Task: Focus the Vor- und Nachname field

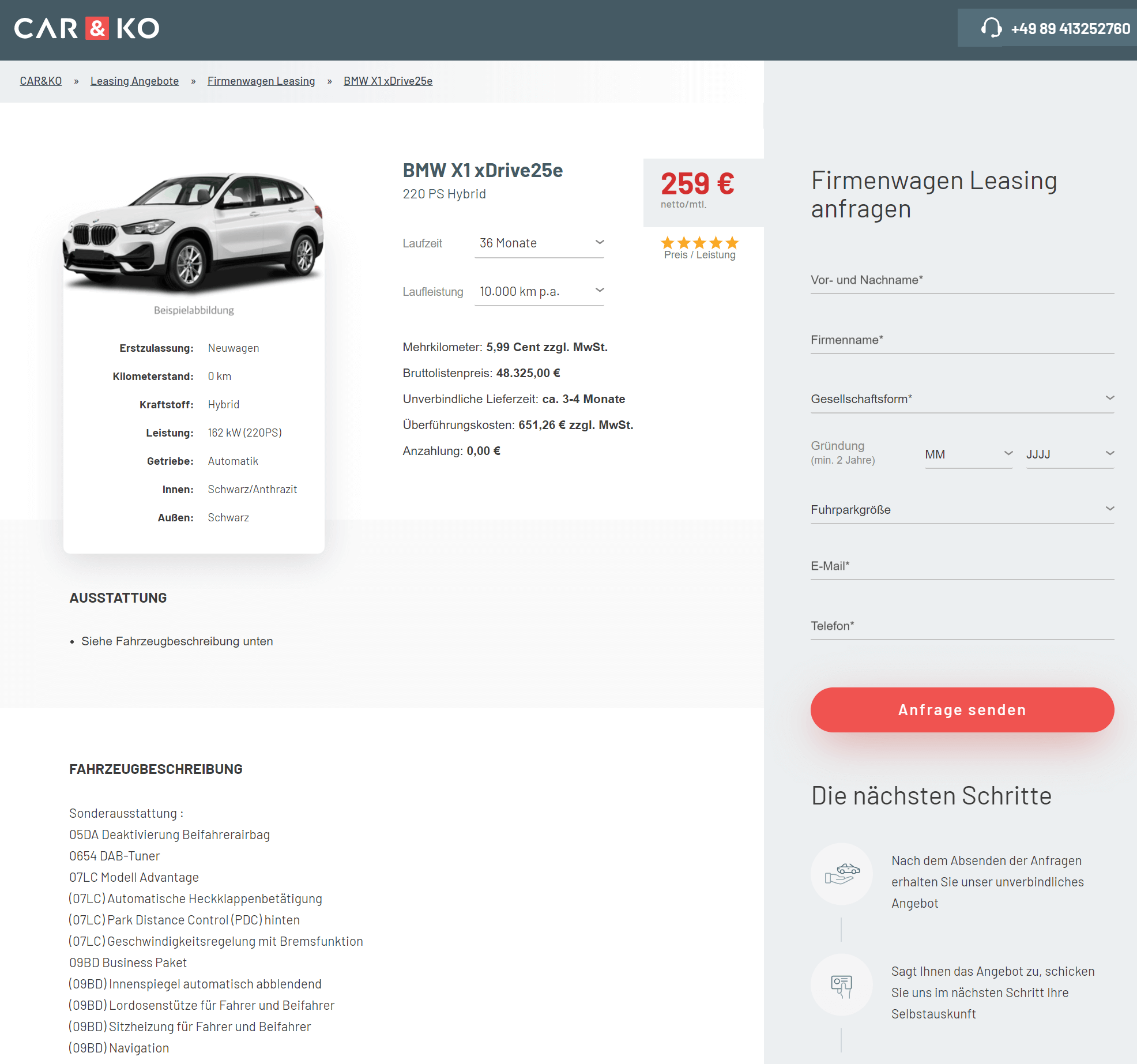Action: pyautogui.click(x=962, y=280)
